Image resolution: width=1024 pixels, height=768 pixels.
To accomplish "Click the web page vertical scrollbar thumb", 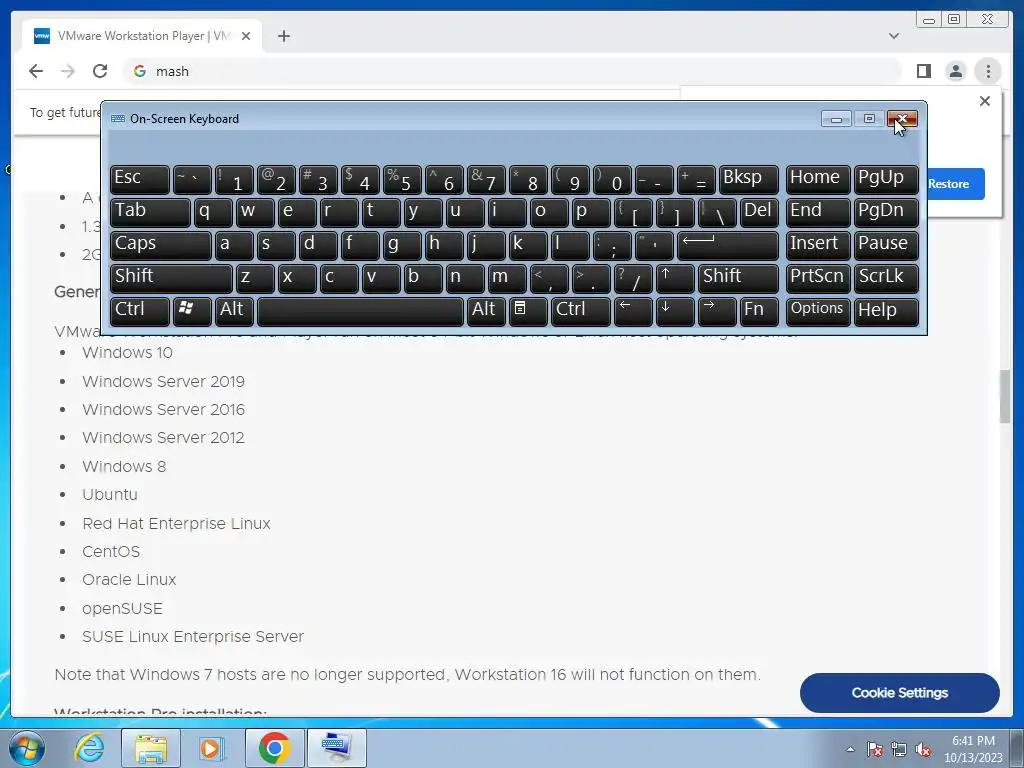I will [x=1005, y=396].
